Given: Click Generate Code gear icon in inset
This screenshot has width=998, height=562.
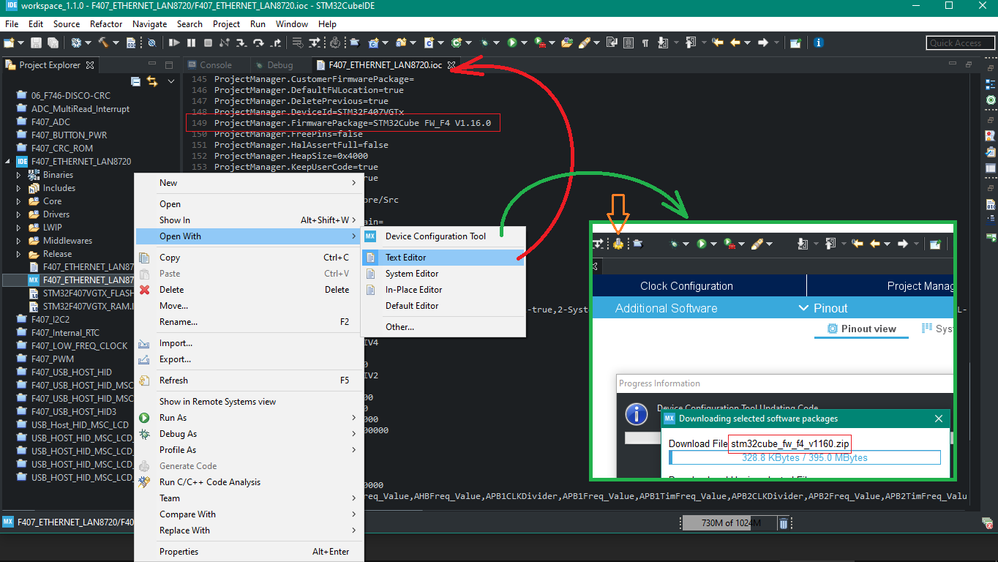Looking at the screenshot, I should (x=618, y=244).
